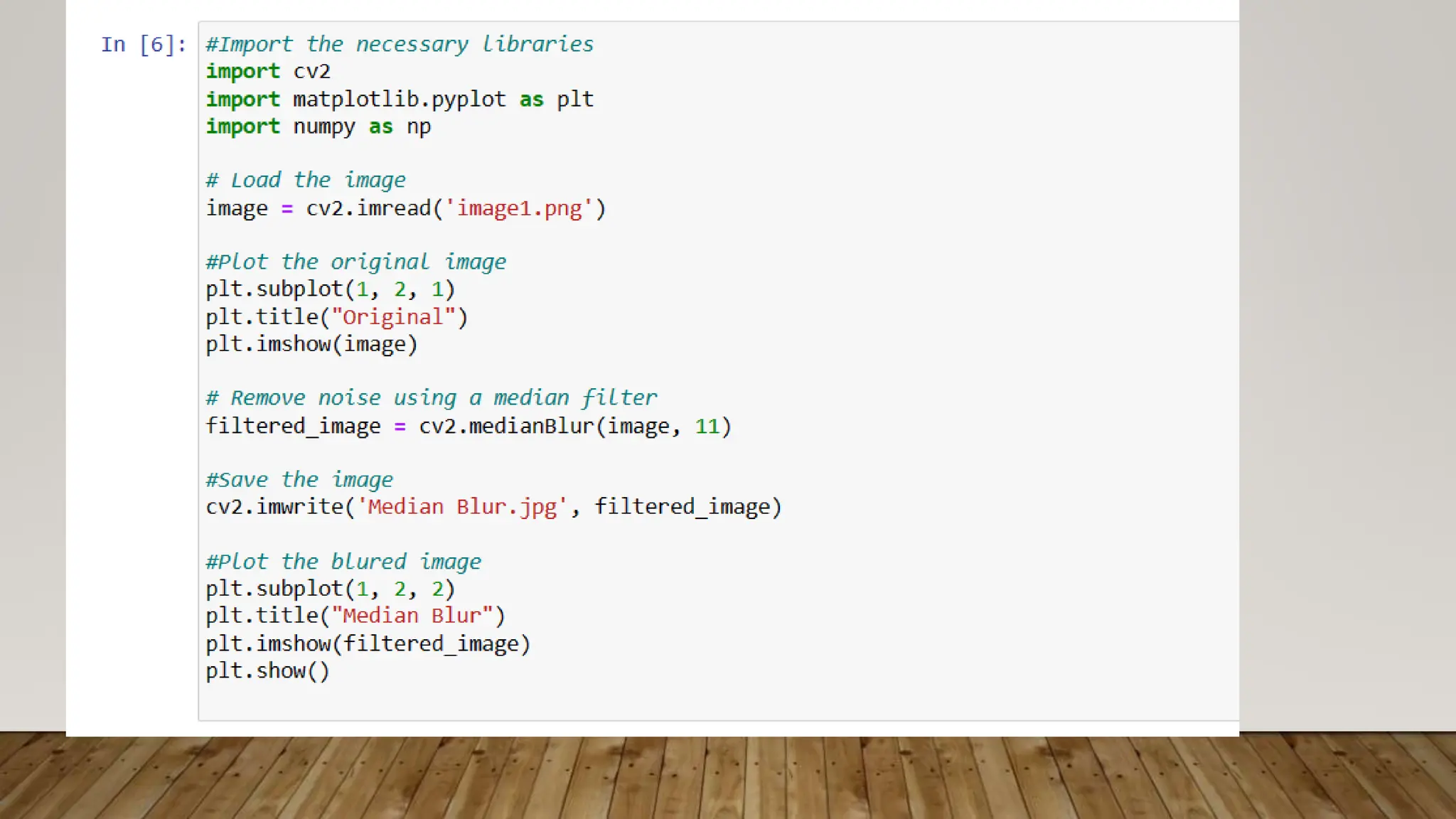
Task: Click the plt.show() line
Action: click(267, 670)
